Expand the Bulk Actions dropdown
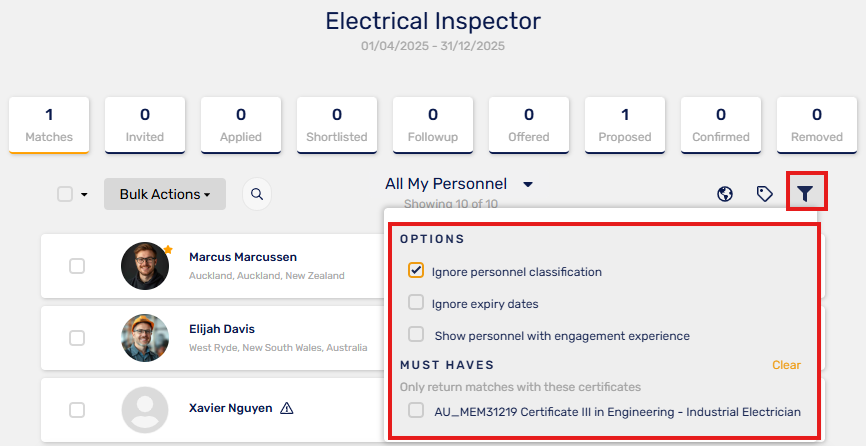Image resolution: width=866 pixels, height=446 pixels. pos(165,194)
